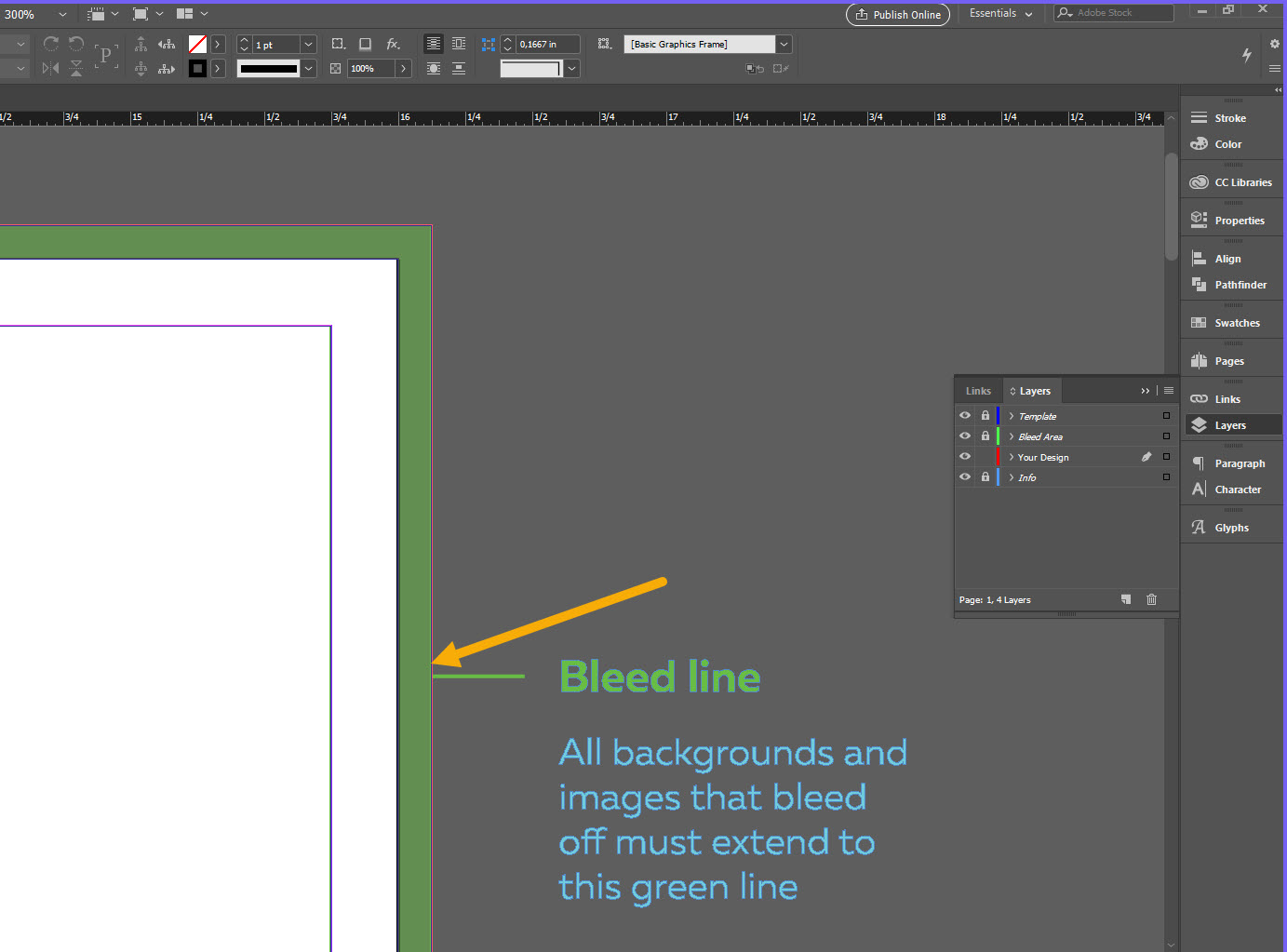The height and width of the screenshot is (952, 1287).
Task: Click Flip Vertical icon
Action: (x=76, y=68)
